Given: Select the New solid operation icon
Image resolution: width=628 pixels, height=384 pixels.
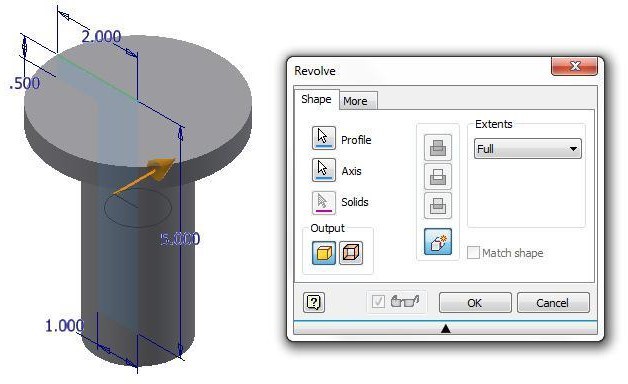Looking at the screenshot, I should tap(438, 241).
